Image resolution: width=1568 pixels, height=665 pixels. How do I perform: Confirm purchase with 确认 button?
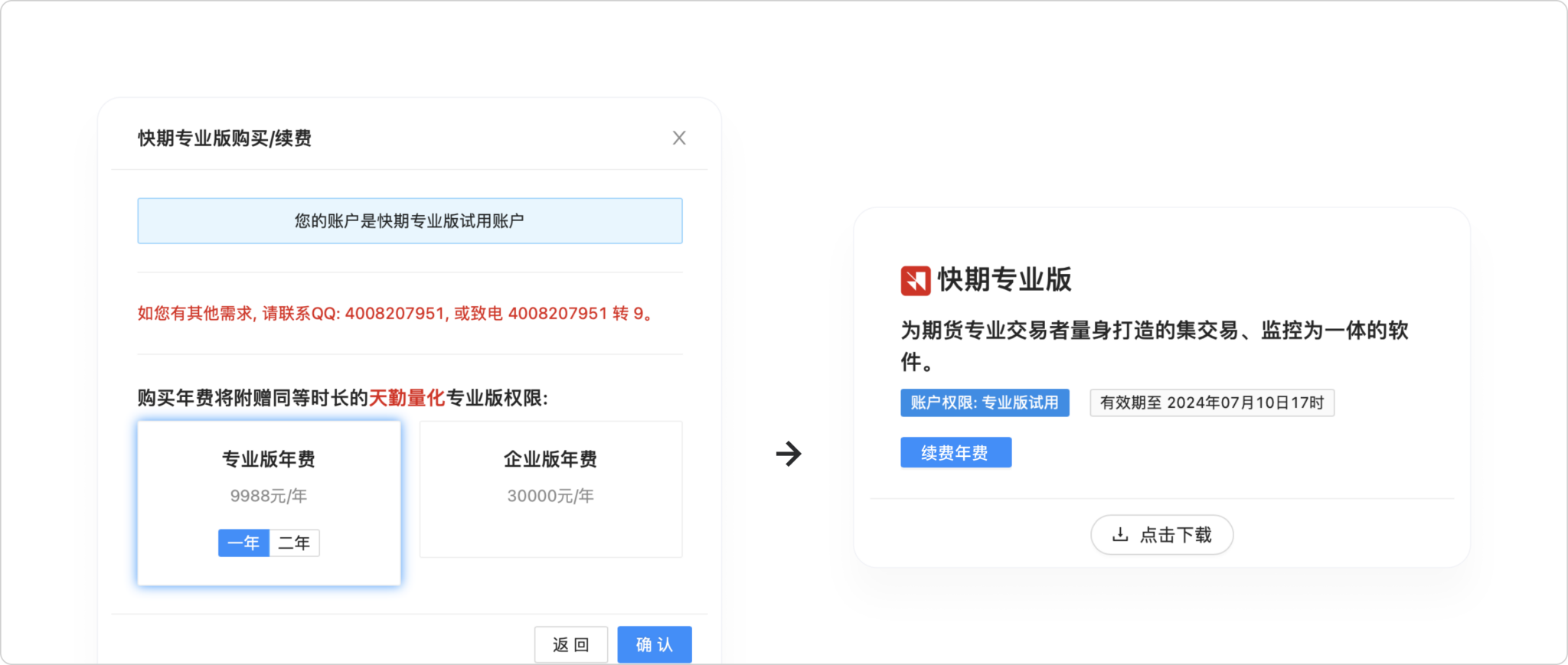(655, 644)
